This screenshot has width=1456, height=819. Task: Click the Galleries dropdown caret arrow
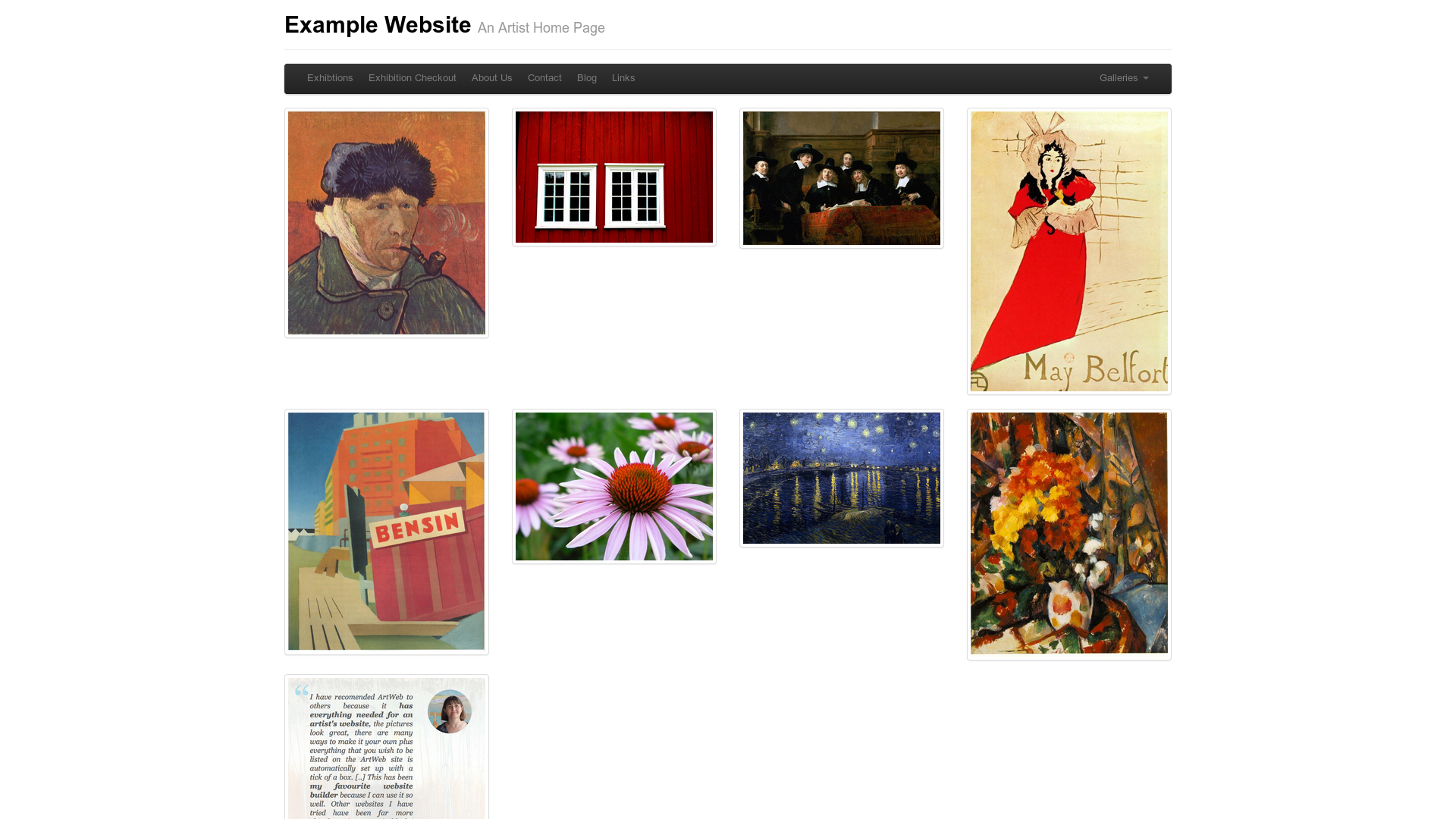1145,78
